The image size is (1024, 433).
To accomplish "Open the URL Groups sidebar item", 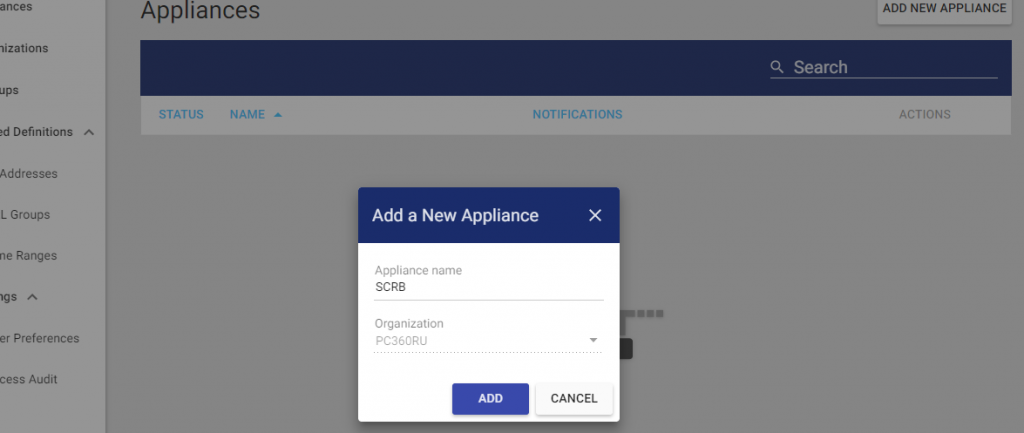I will [x=24, y=214].
